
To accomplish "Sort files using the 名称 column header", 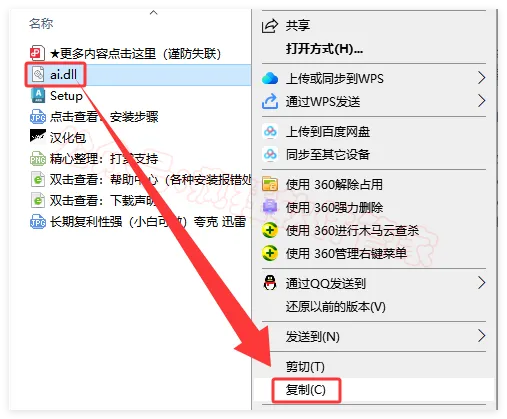I will (41, 24).
